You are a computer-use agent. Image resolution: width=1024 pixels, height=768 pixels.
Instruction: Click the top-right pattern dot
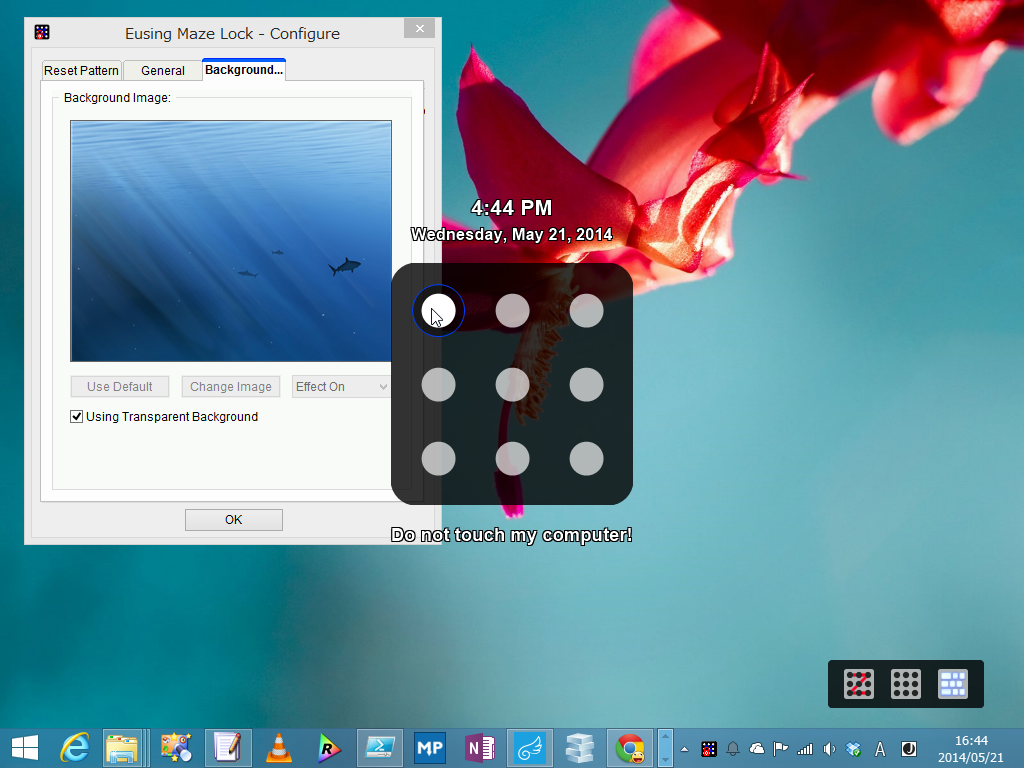tap(586, 311)
